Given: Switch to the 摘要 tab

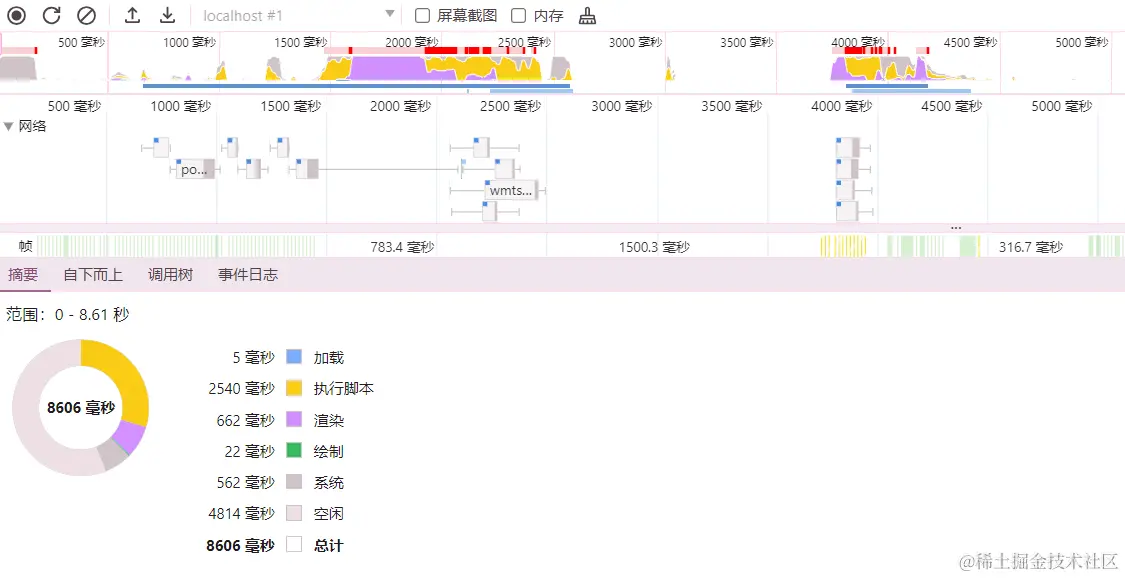Looking at the screenshot, I should click(23, 275).
